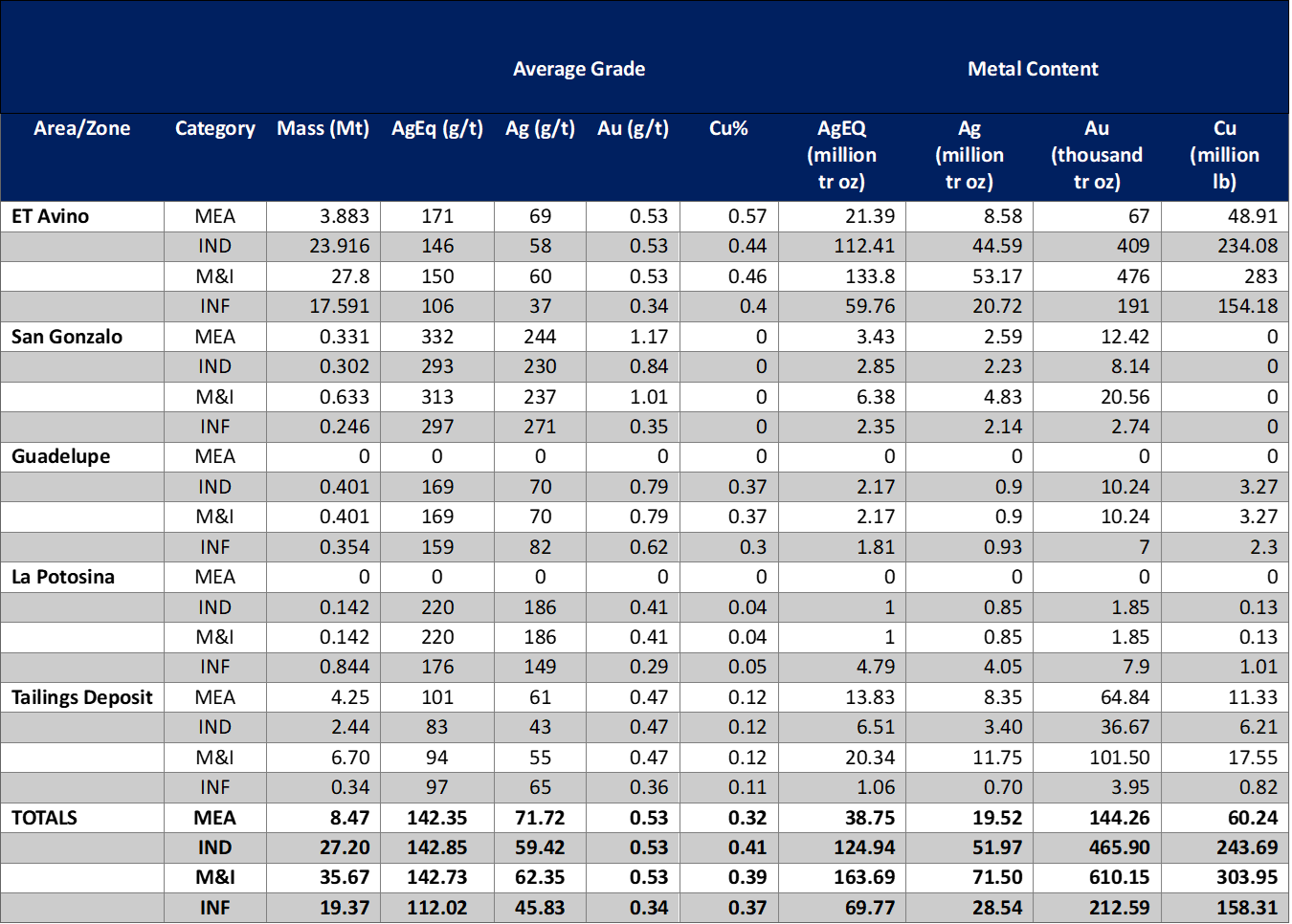The width and height of the screenshot is (1292, 924).
Task: Click the Cu (million lb) header
Action: tap(1224, 155)
